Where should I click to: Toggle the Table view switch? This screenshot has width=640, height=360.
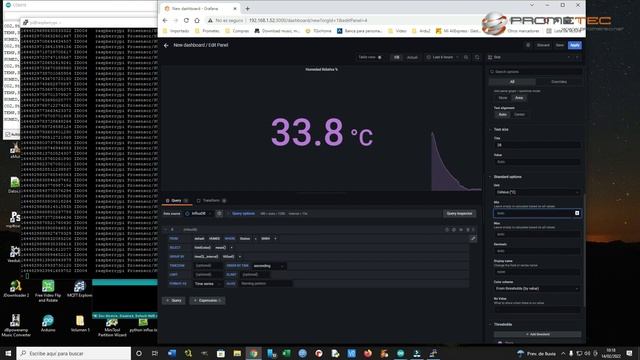coord(379,57)
